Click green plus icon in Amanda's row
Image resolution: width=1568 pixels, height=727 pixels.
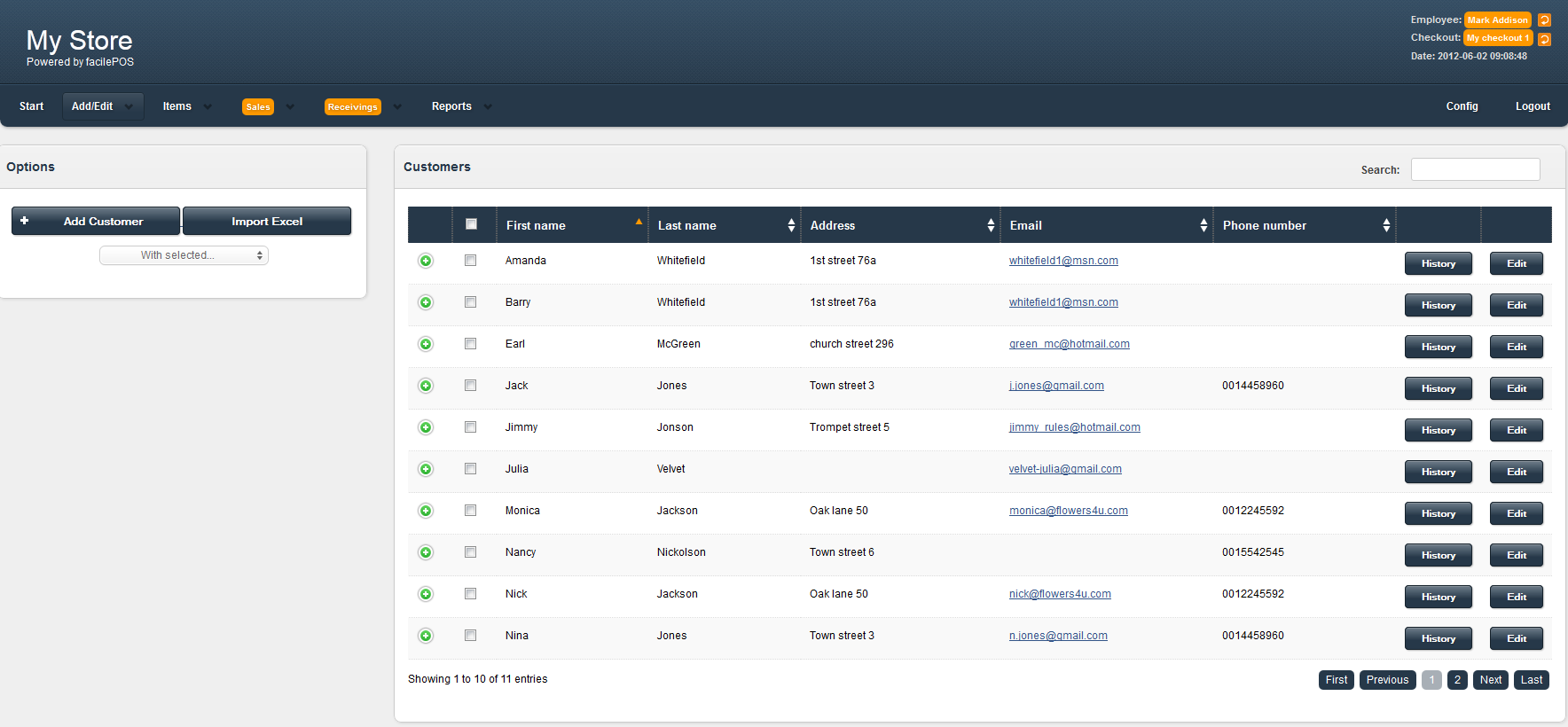[426, 261]
